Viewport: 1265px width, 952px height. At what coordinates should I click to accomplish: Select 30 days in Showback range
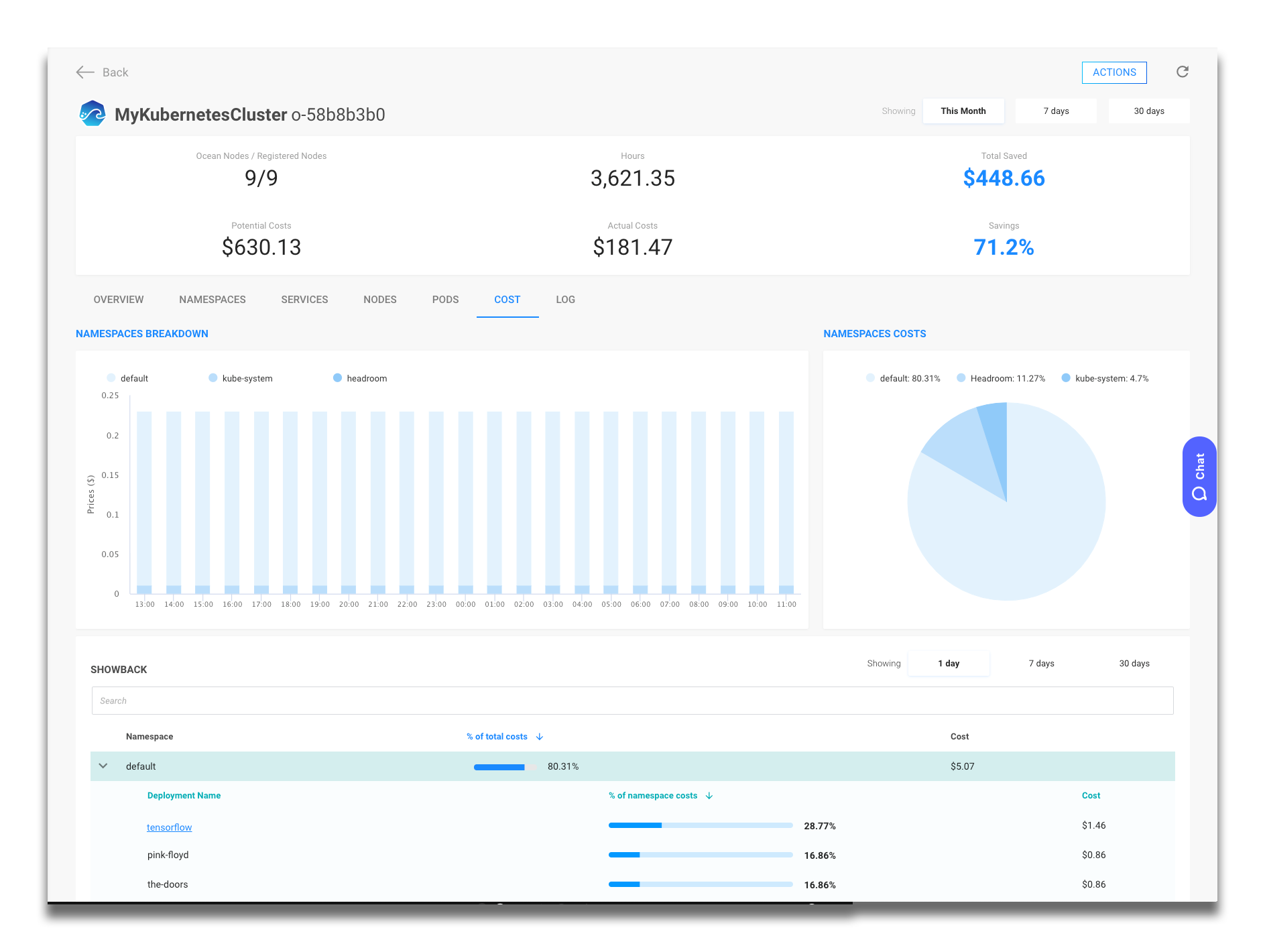click(x=1134, y=664)
